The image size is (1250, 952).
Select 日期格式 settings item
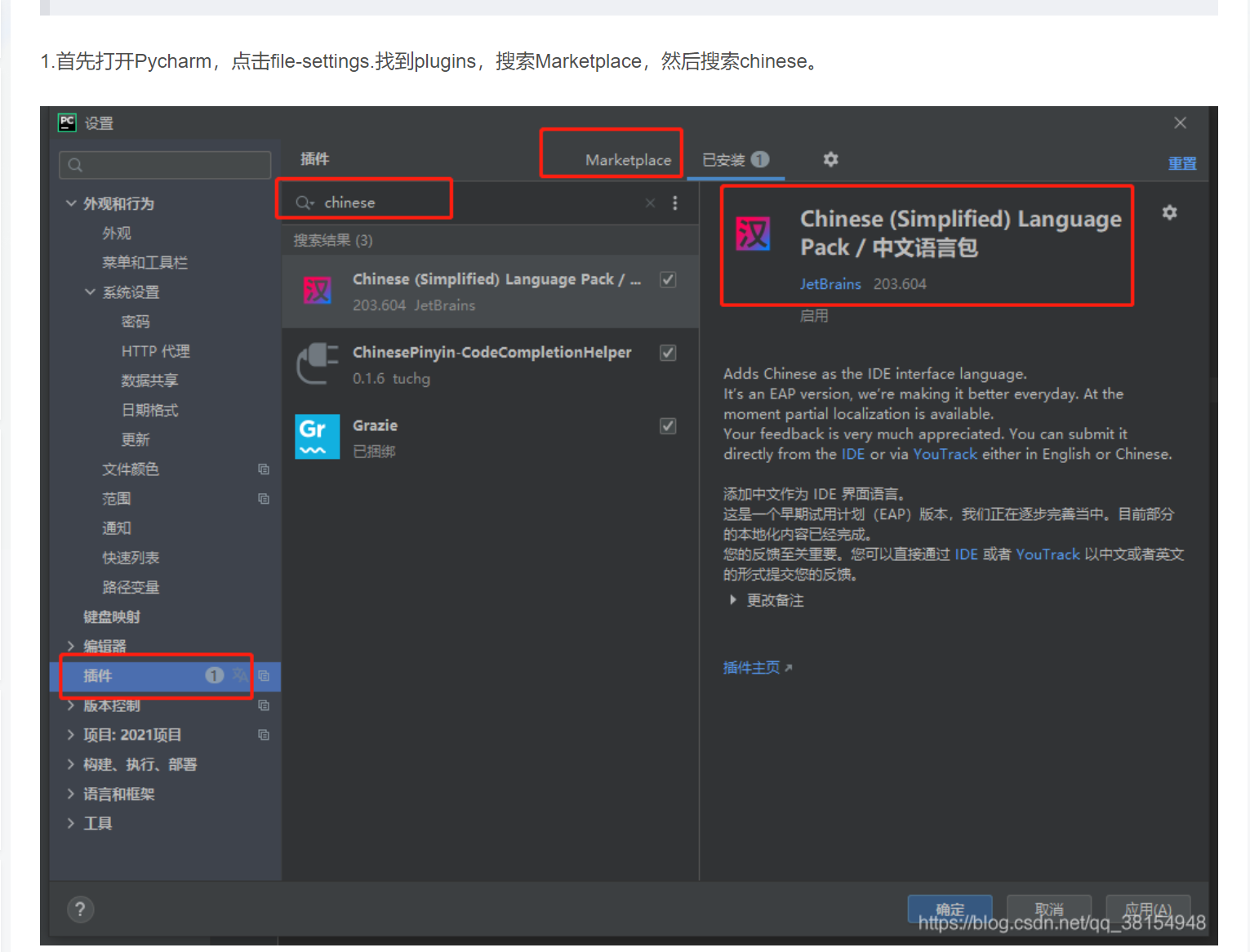[149, 410]
